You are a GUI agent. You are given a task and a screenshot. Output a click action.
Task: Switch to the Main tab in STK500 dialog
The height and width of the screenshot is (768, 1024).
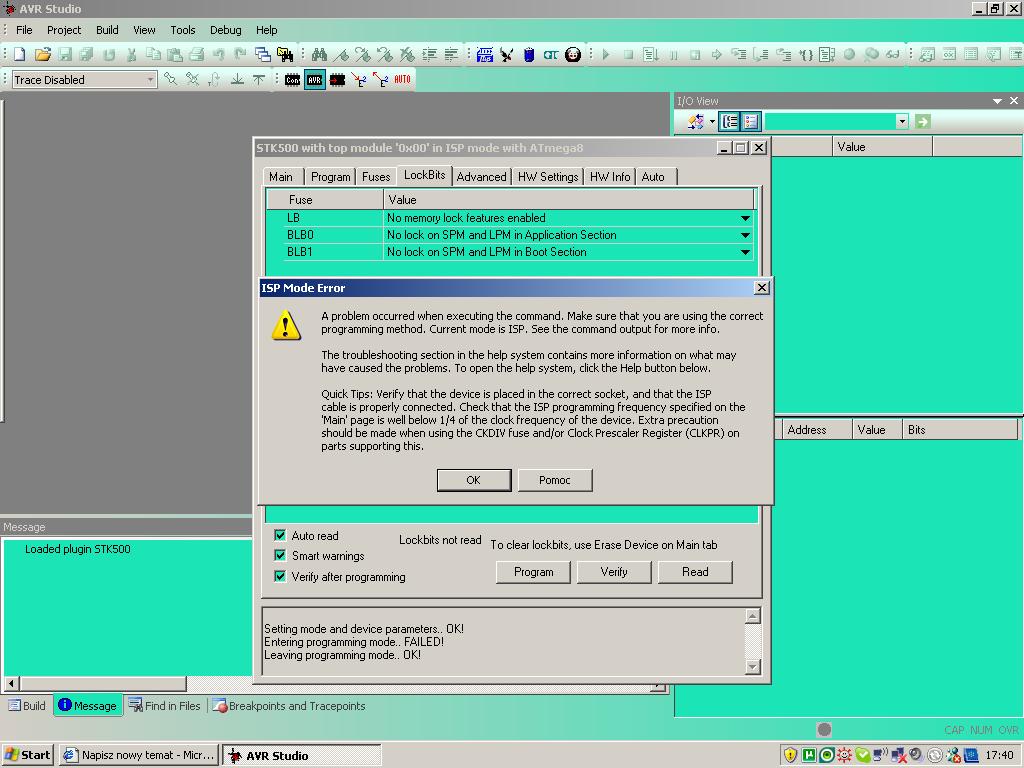281,177
